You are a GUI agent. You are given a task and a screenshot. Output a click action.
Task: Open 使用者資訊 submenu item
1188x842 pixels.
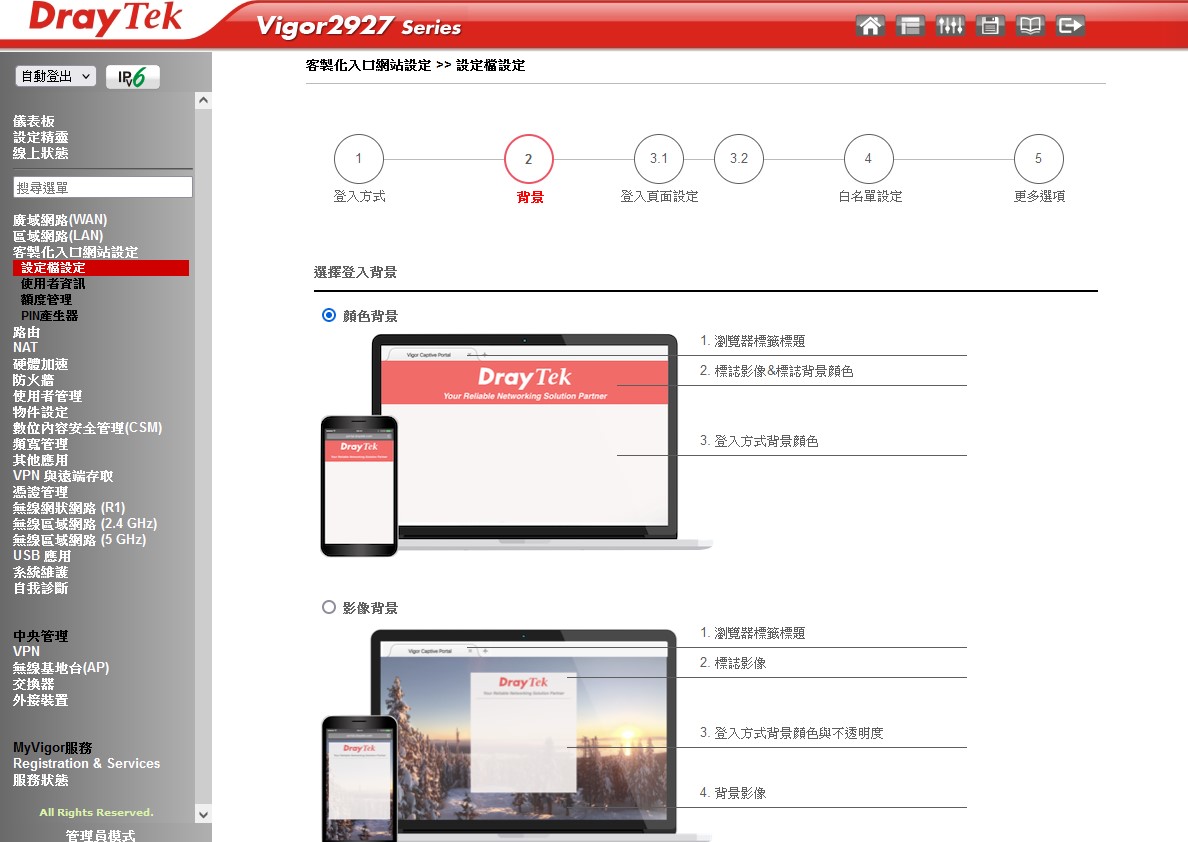53,284
